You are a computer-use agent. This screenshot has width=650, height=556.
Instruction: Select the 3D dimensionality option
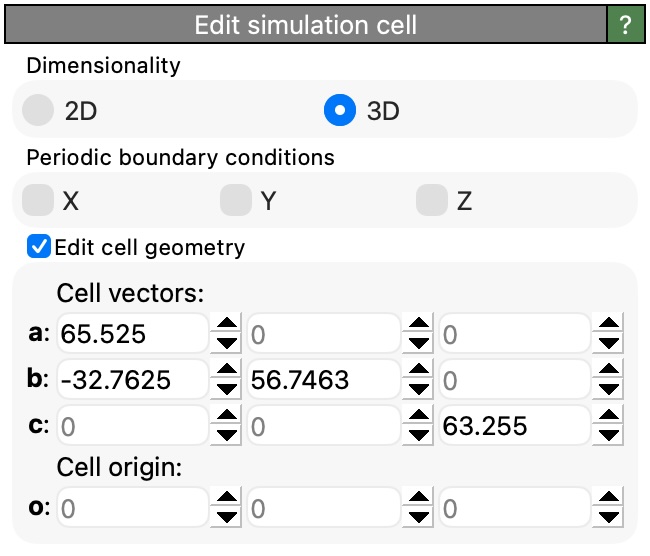tap(340, 110)
